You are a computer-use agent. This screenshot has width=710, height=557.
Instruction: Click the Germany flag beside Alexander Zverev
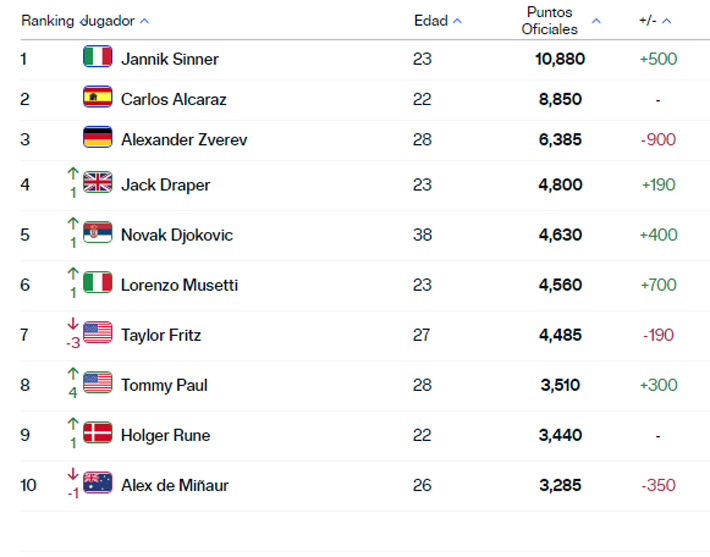click(x=97, y=137)
